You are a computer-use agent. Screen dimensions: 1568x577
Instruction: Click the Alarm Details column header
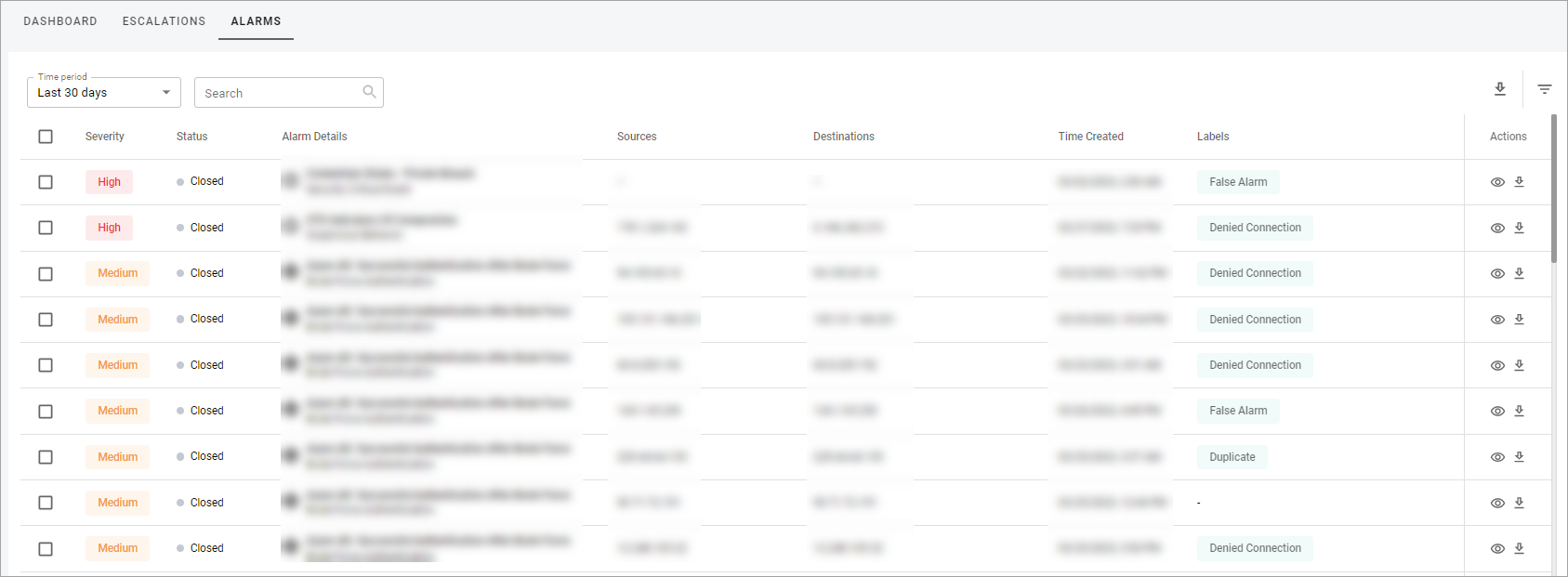click(314, 137)
